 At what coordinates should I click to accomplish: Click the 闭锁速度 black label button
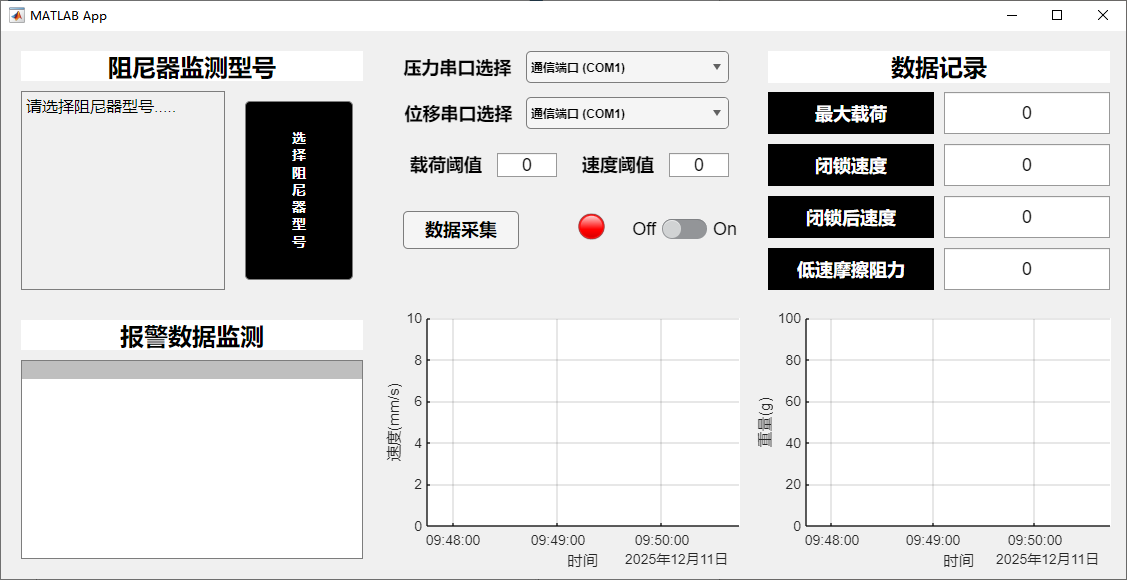(x=850, y=165)
